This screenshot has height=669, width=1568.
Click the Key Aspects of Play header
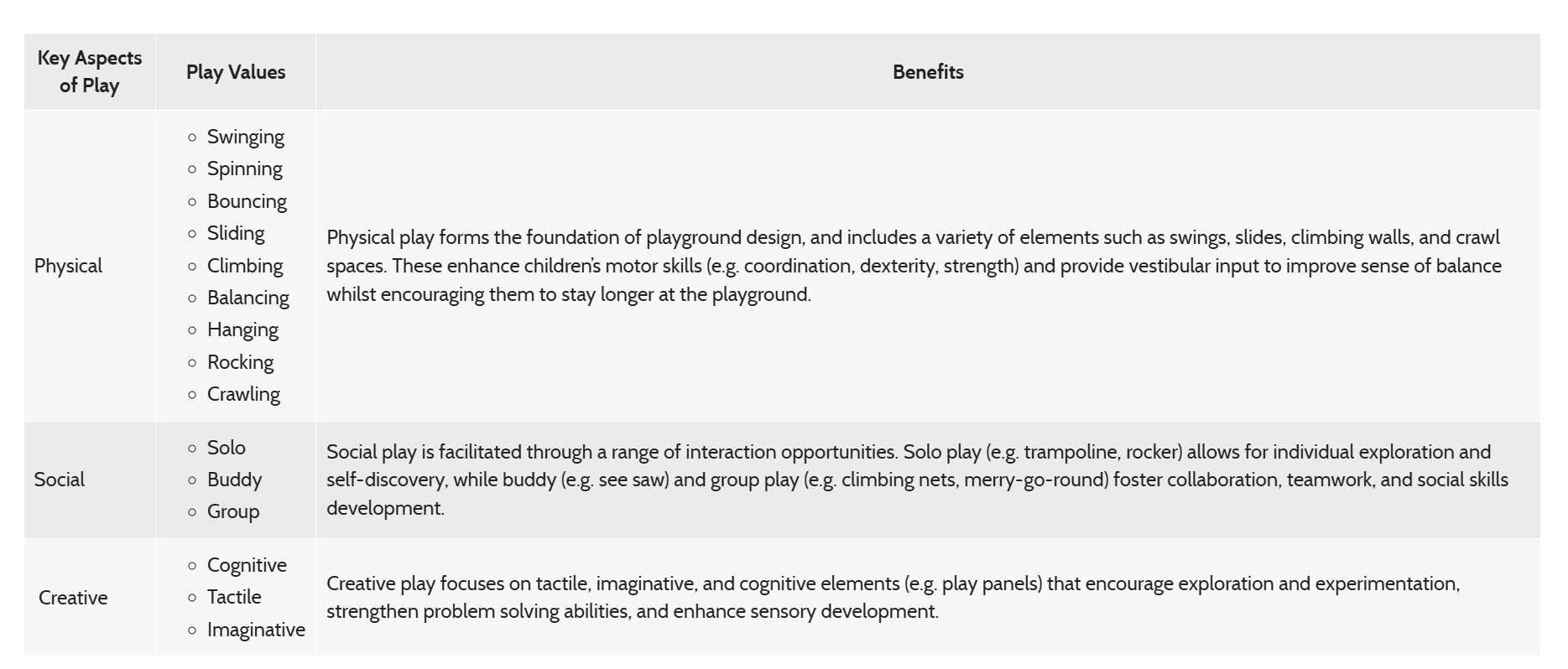click(x=90, y=71)
